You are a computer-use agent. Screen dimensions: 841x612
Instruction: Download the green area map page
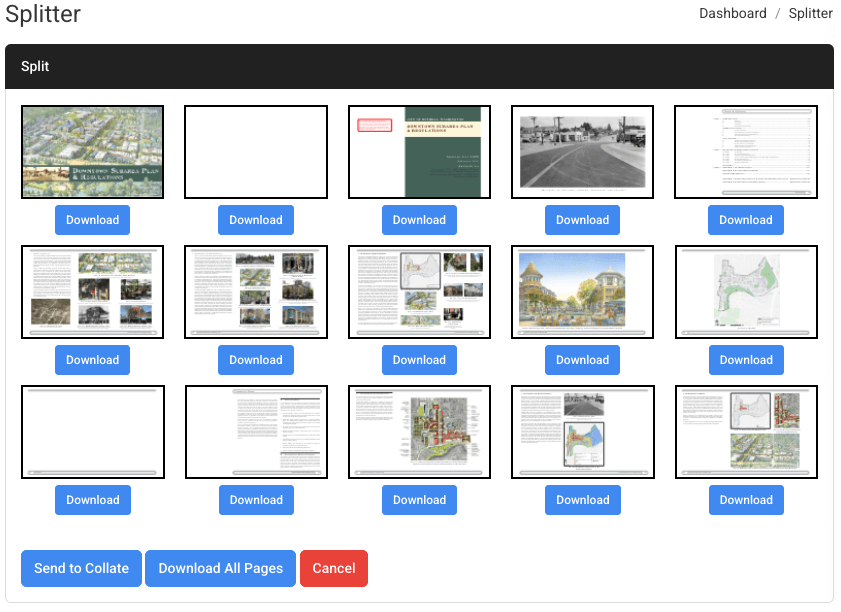[746, 360]
